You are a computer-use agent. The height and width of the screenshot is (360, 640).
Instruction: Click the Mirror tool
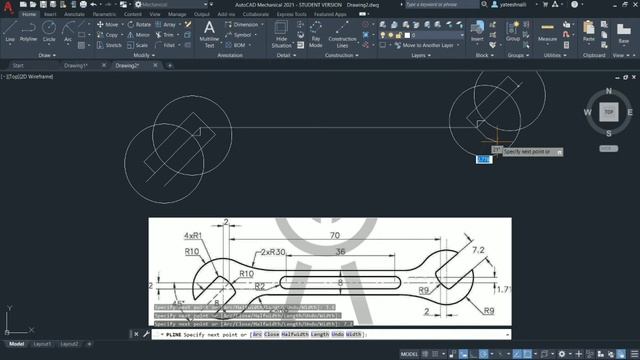(x=139, y=35)
